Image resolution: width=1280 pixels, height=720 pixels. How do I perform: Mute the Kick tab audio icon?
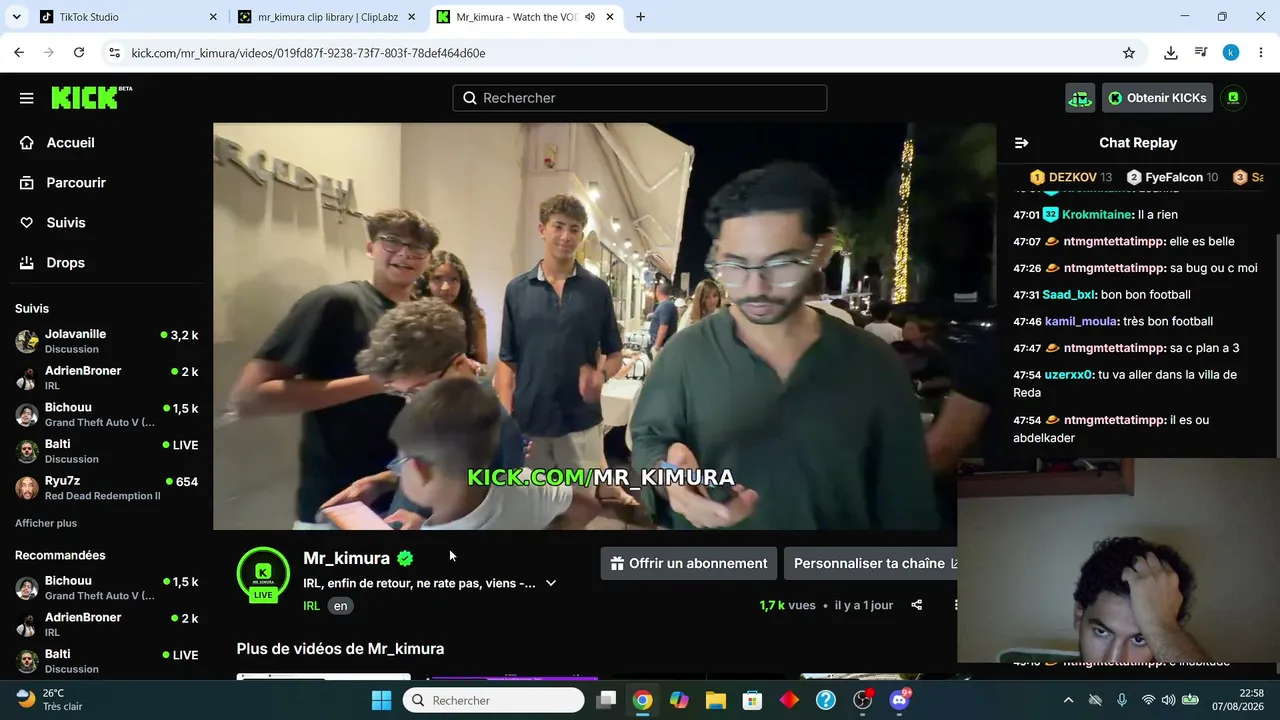click(x=590, y=17)
